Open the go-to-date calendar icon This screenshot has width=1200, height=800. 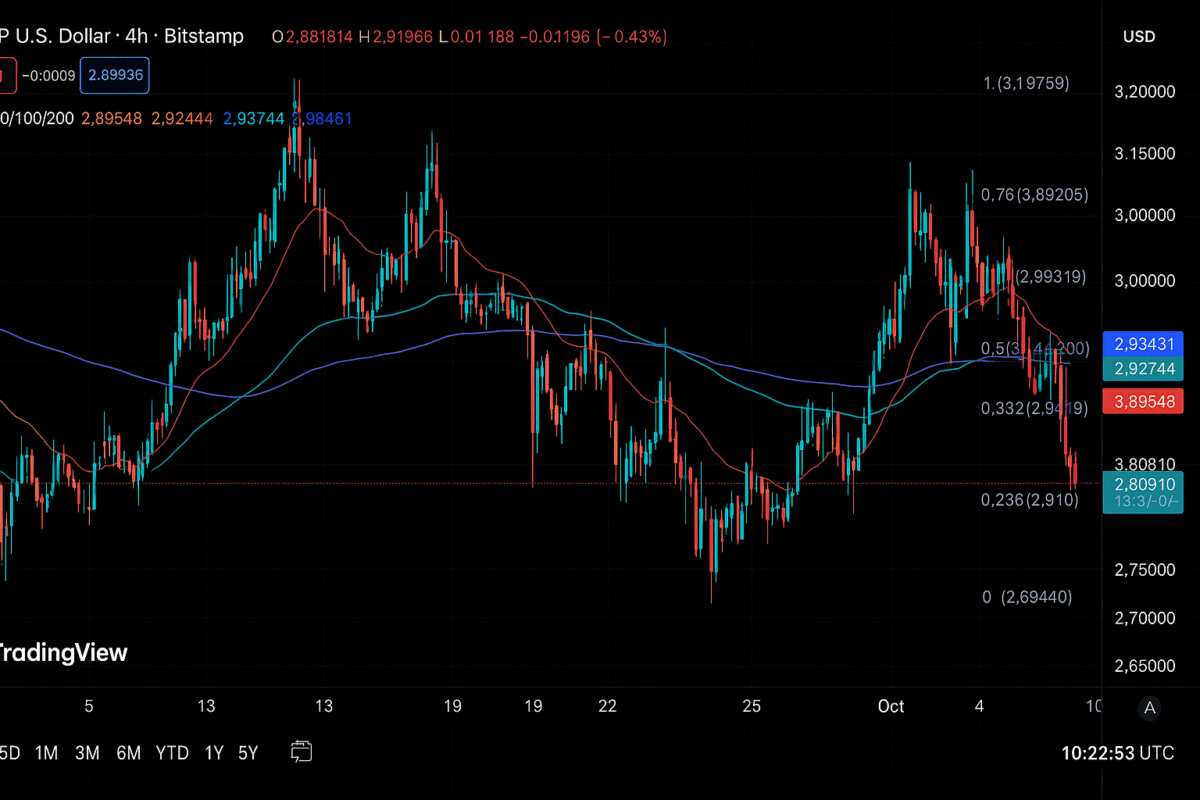click(301, 751)
